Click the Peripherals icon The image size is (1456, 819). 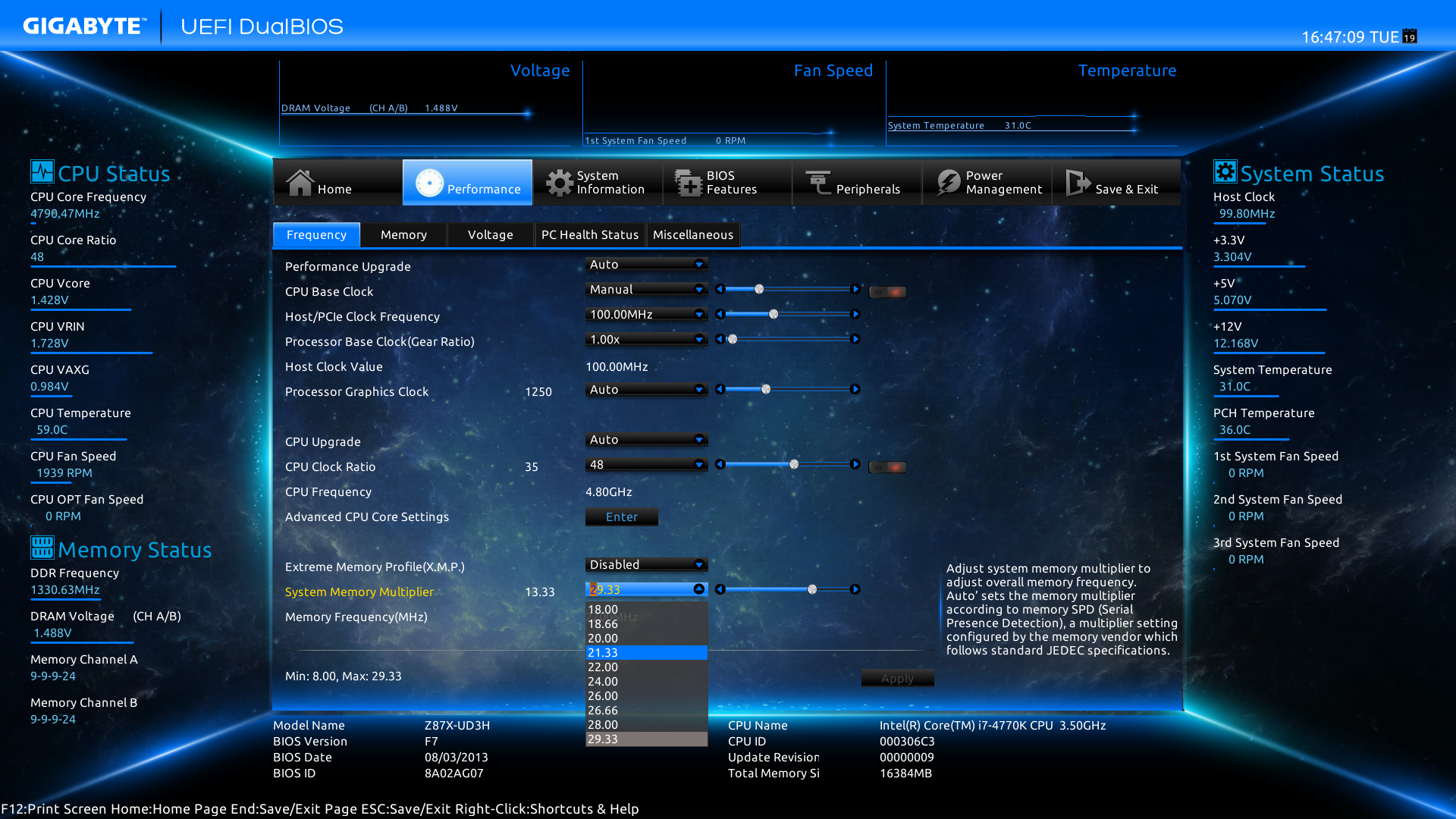point(818,183)
